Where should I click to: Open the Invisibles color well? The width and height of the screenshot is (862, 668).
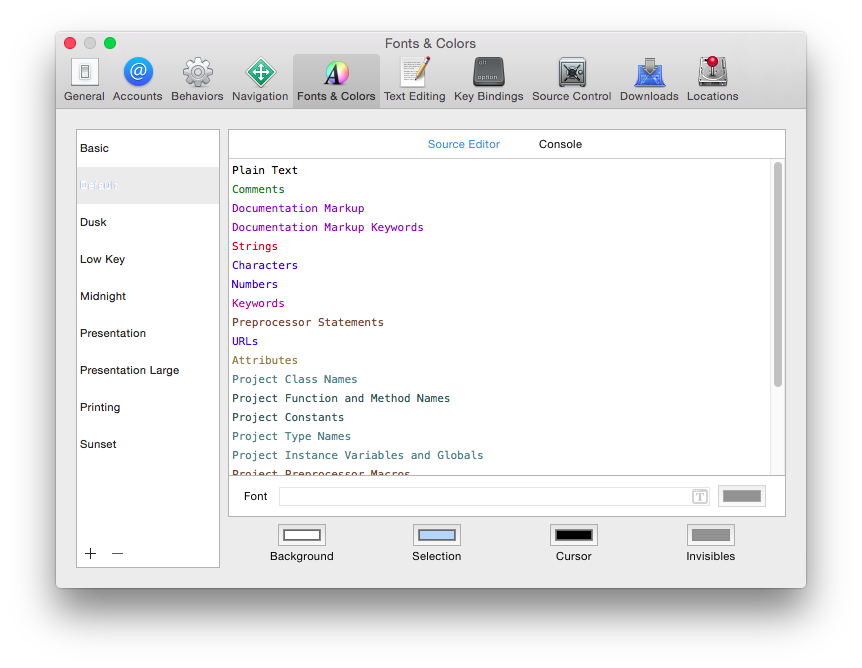point(710,535)
